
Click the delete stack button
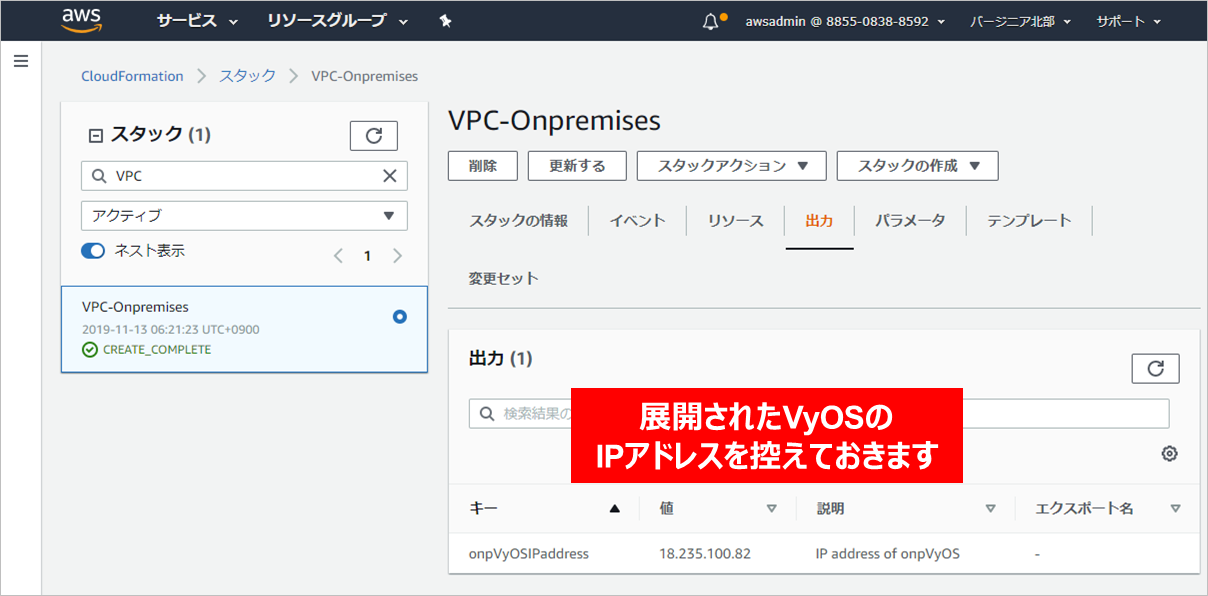[482, 166]
